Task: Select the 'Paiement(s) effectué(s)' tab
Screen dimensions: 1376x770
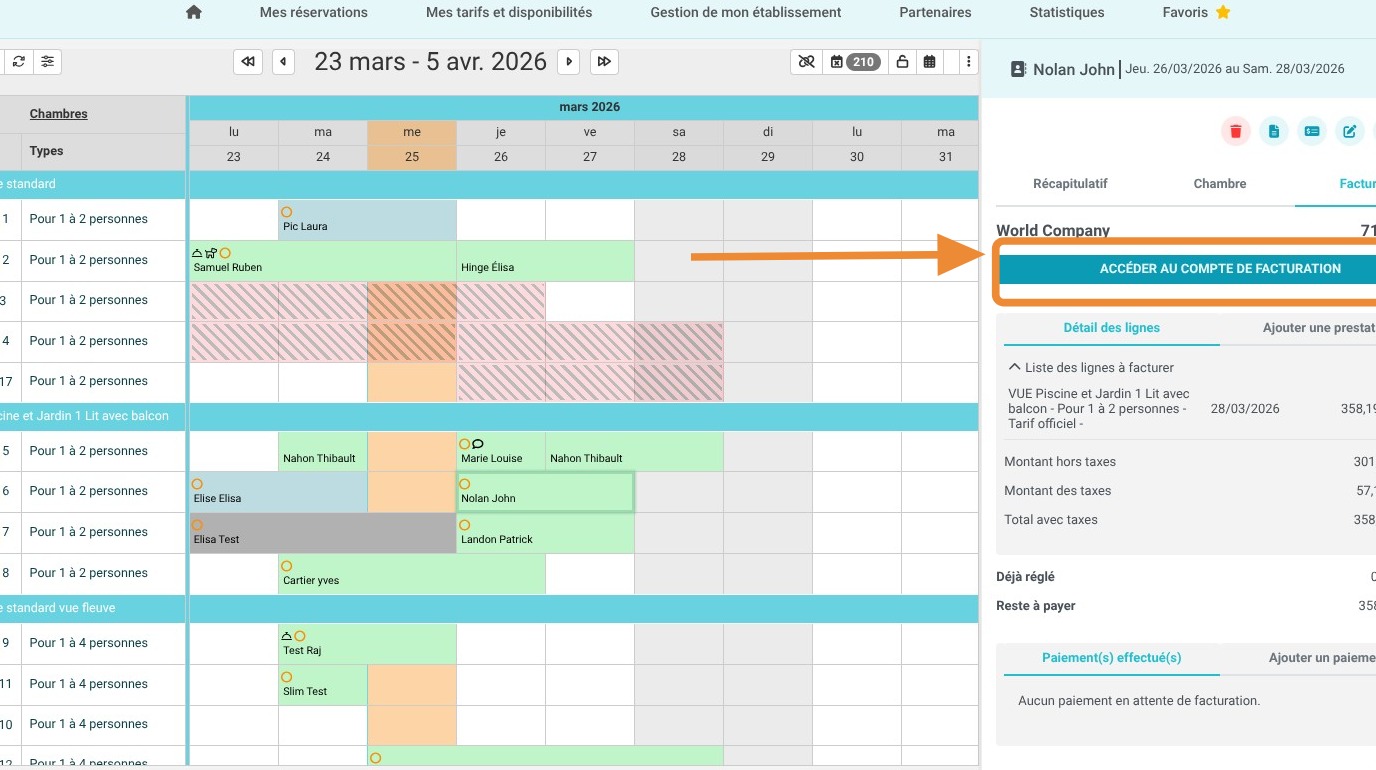Action: (1111, 658)
